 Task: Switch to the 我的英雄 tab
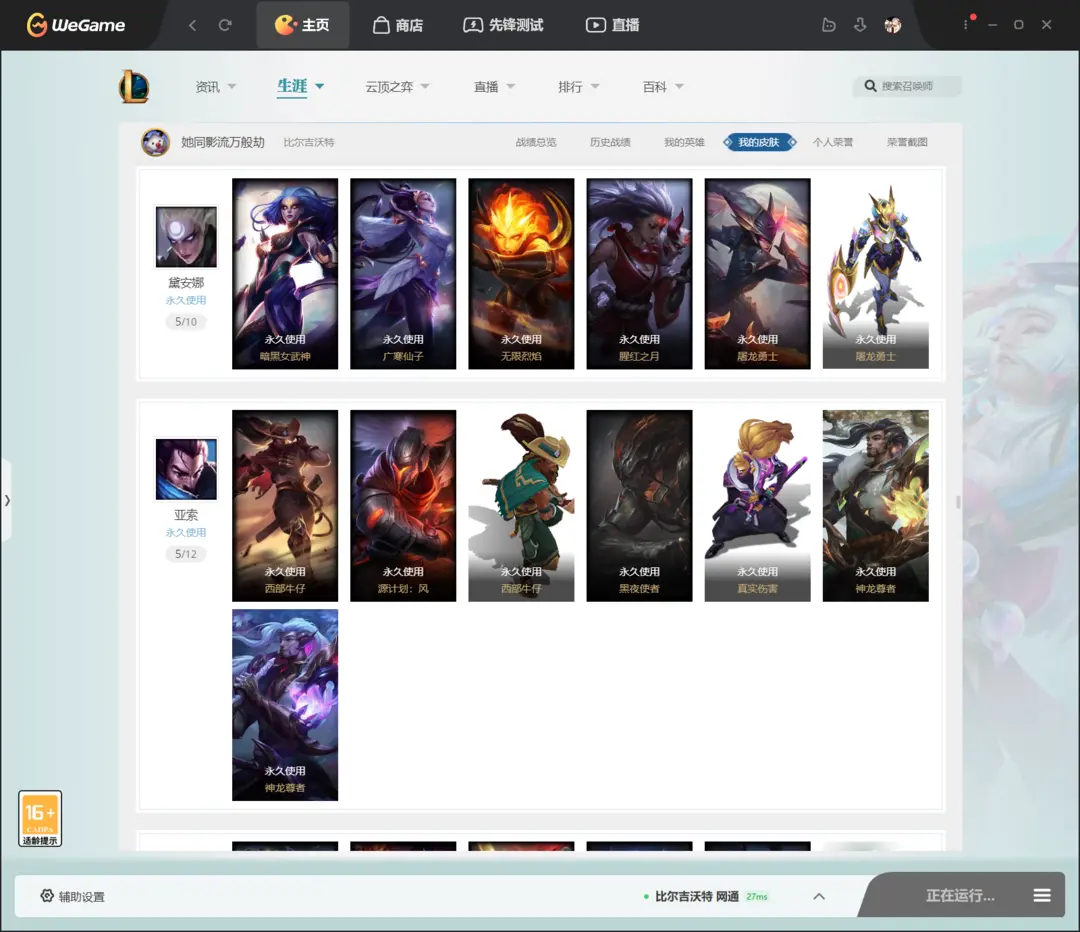[x=684, y=143]
